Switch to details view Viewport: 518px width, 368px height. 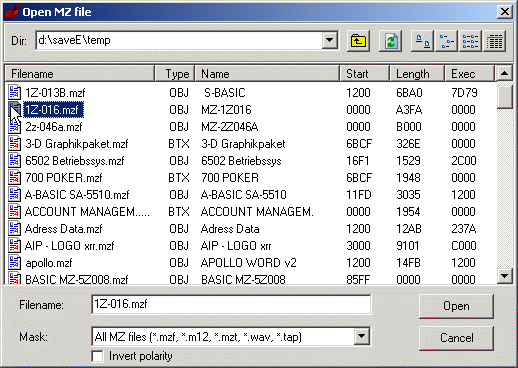click(495, 41)
